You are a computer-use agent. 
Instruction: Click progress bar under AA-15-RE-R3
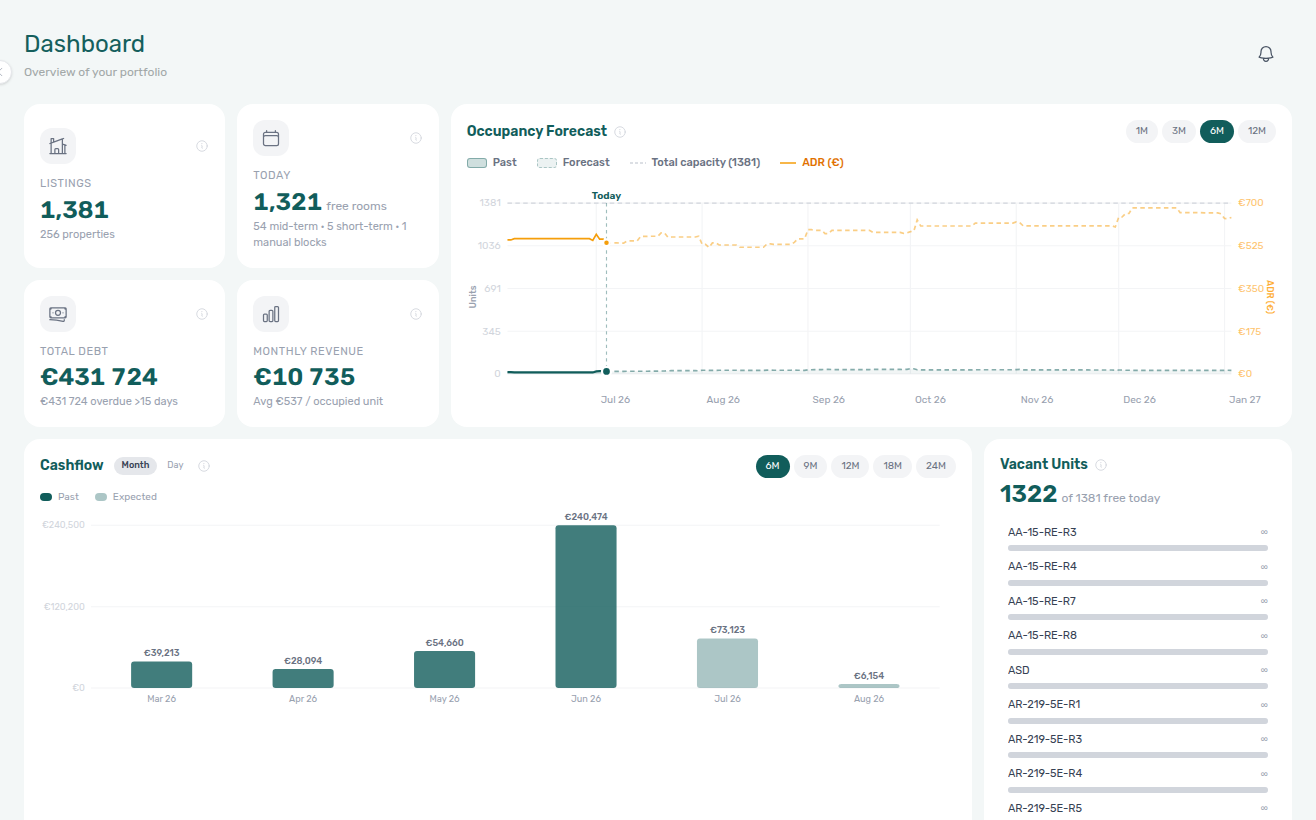click(x=1138, y=548)
